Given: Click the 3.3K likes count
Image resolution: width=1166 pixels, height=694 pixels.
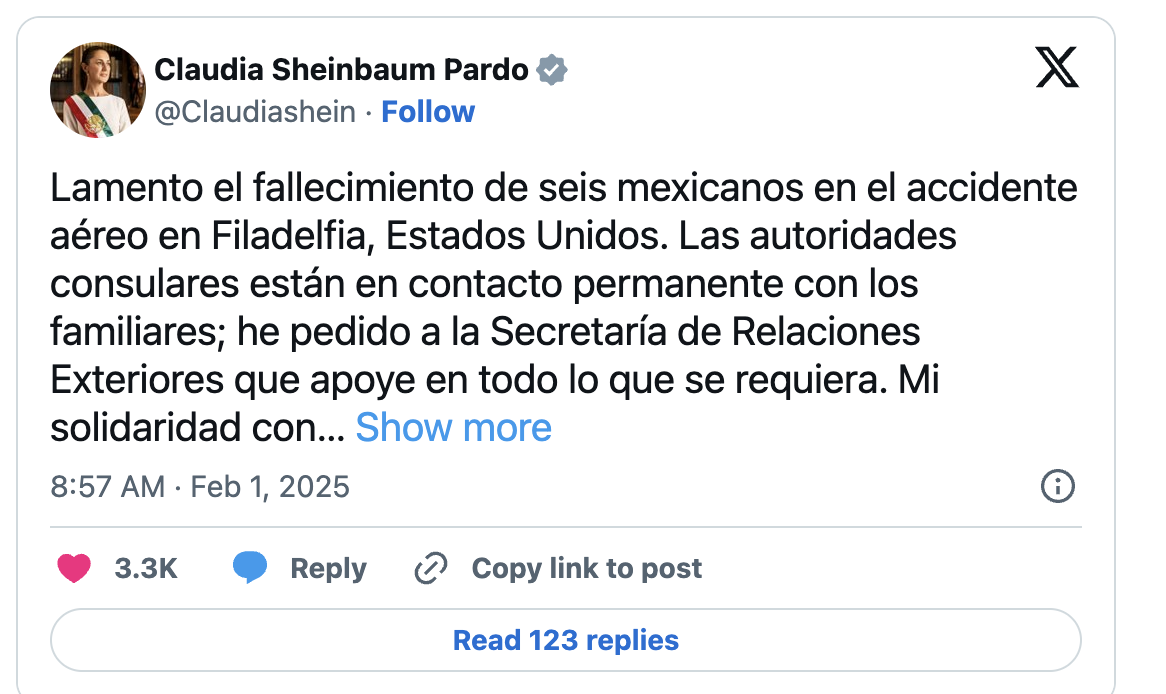Looking at the screenshot, I should point(146,569).
